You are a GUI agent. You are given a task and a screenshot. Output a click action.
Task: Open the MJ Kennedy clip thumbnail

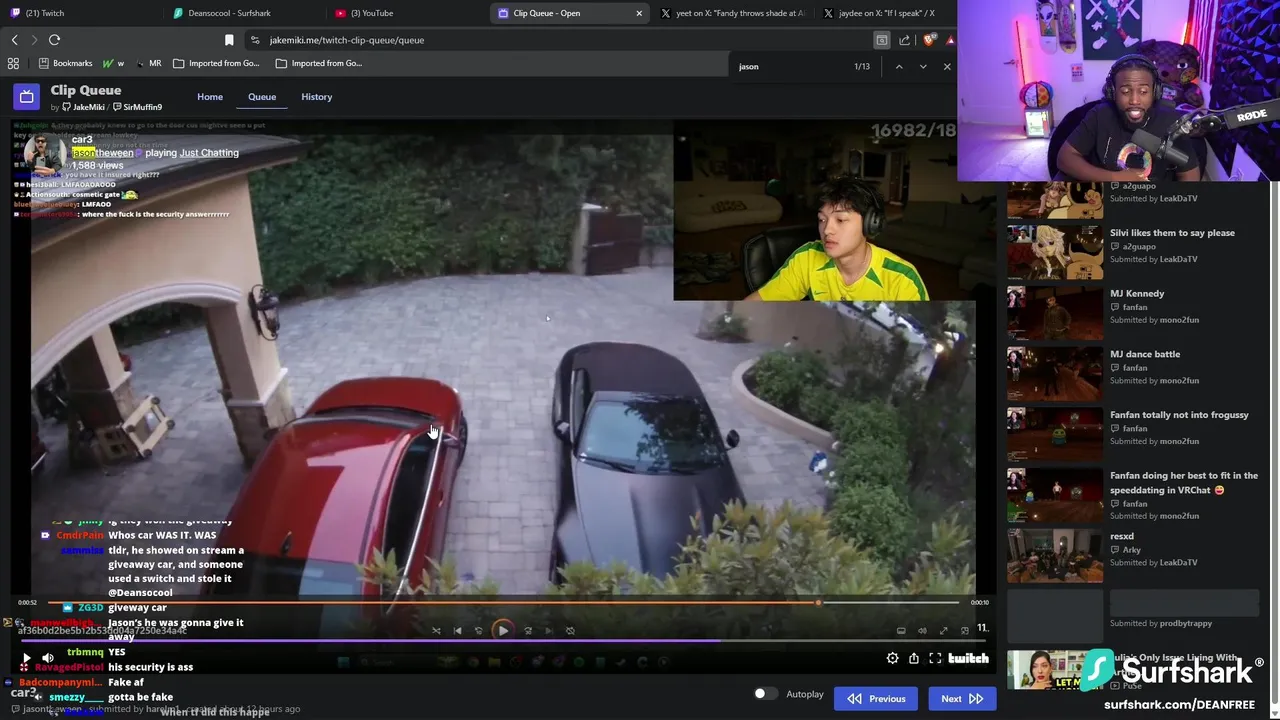tap(1055, 312)
